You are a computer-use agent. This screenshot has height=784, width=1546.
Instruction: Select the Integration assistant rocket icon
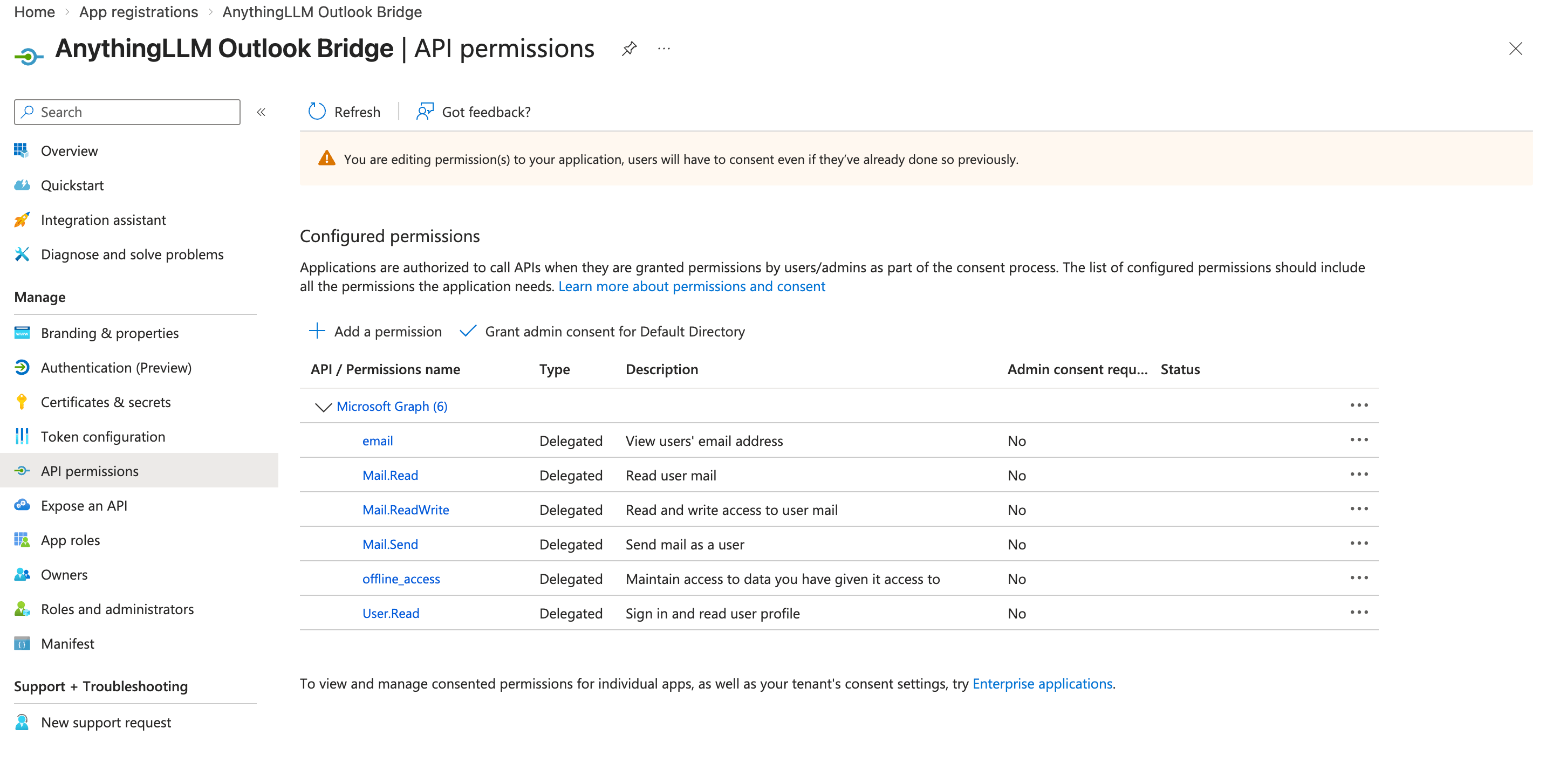[x=22, y=219]
